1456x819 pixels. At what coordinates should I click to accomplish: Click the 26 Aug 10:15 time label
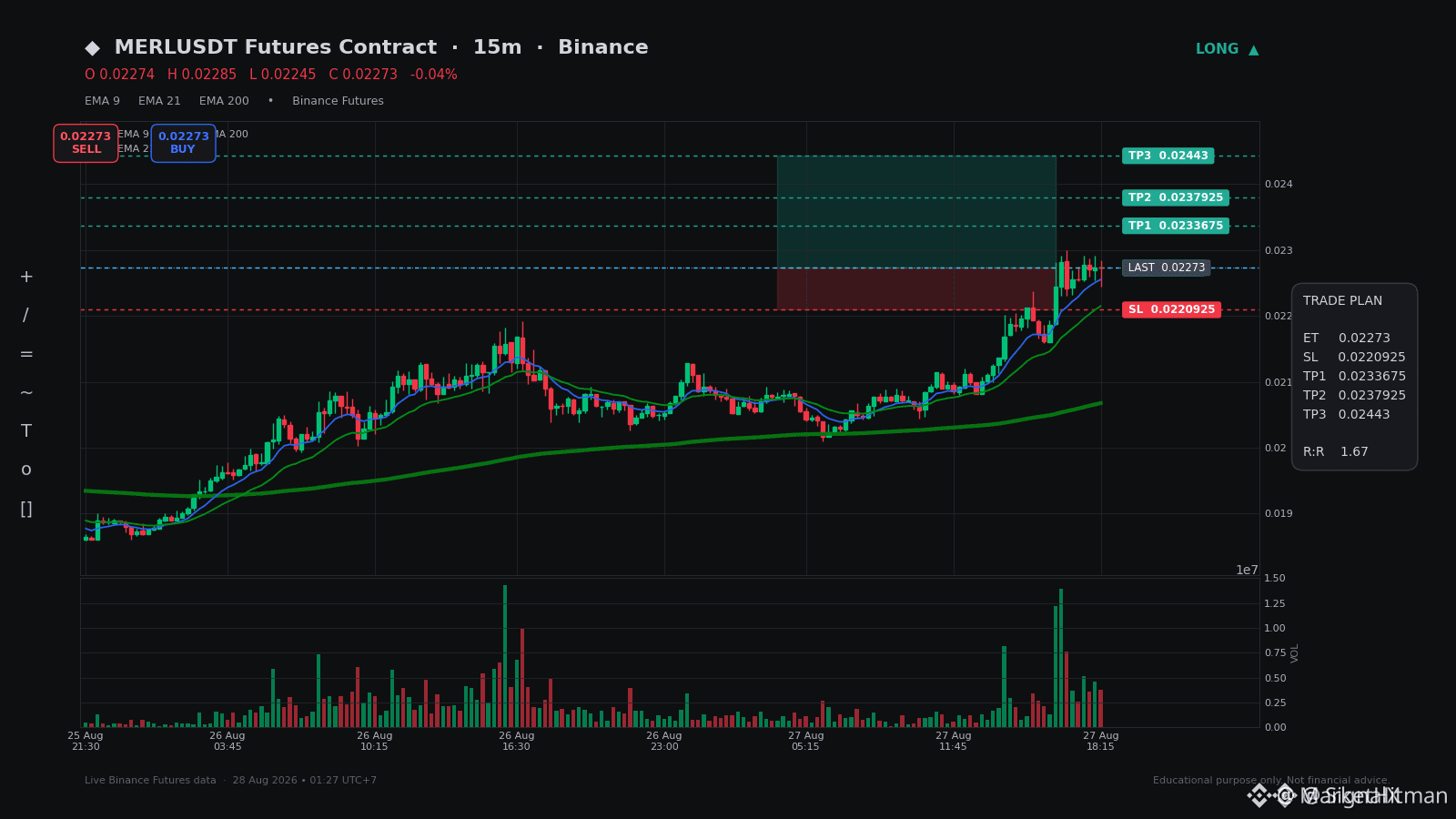[375, 741]
